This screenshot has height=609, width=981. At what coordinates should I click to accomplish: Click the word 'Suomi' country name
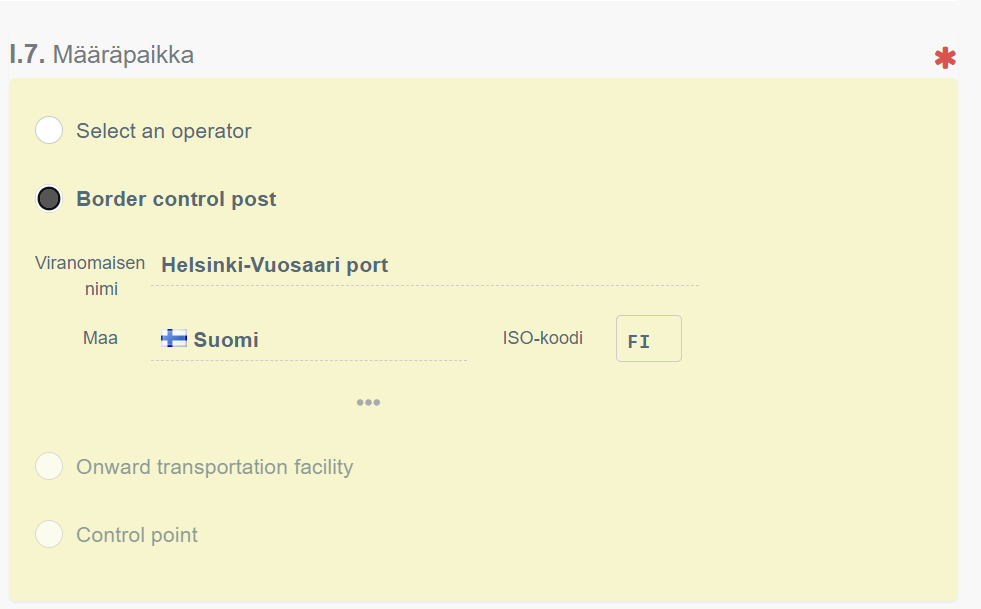226,340
